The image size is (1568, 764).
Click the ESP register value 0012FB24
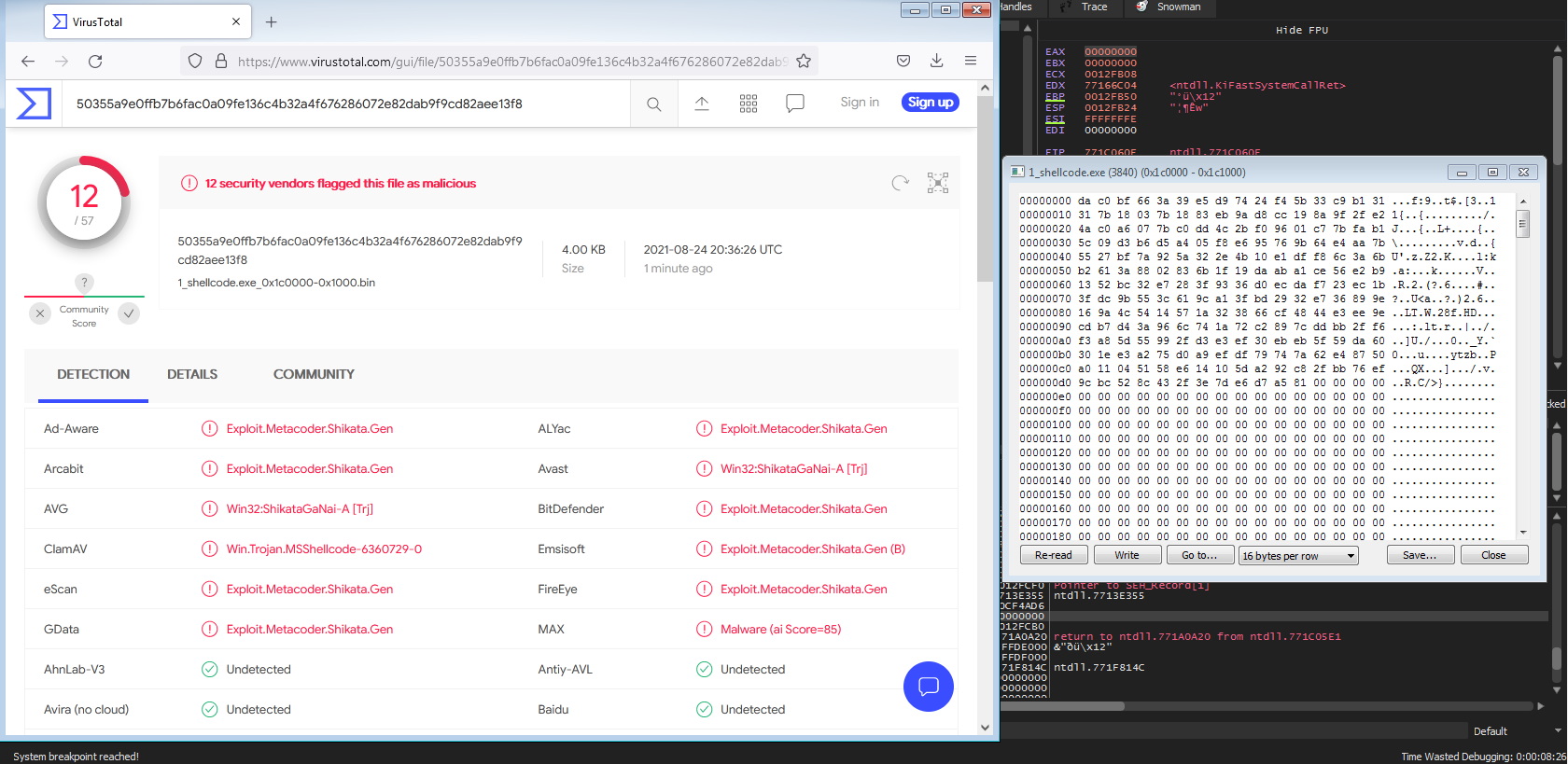(x=1111, y=108)
